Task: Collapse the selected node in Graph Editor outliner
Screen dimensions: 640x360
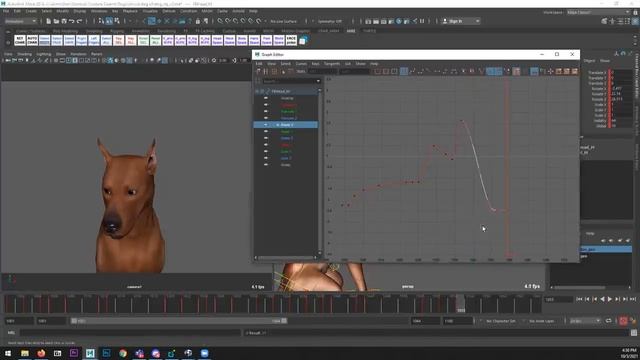Action: tap(257, 91)
